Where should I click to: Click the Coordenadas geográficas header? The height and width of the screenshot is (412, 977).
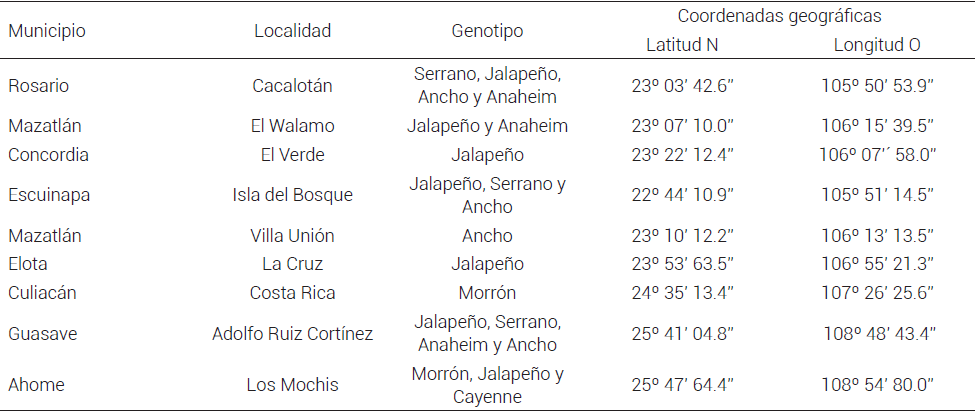(779, 16)
